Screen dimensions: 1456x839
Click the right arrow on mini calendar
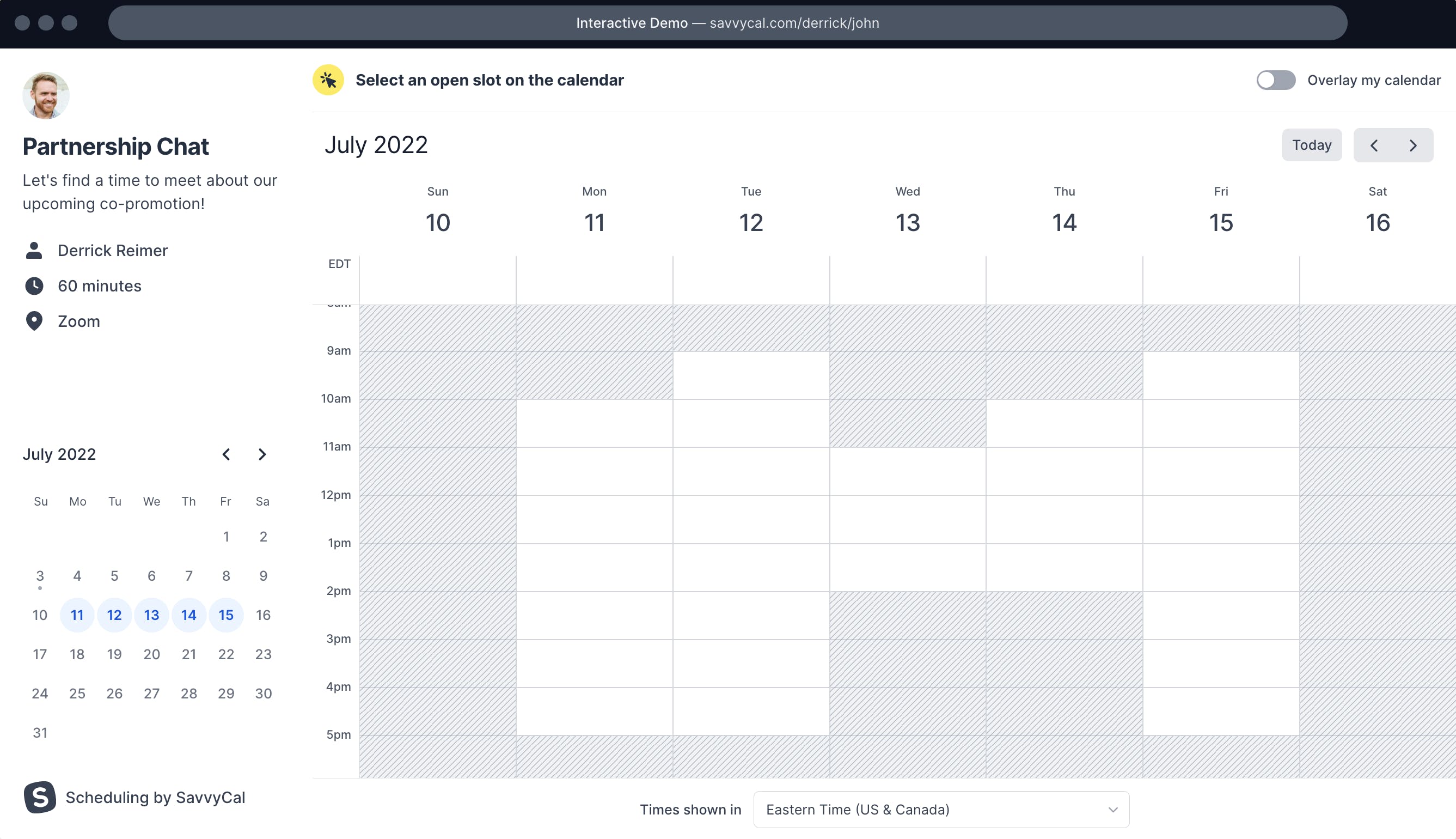(x=261, y=454)
